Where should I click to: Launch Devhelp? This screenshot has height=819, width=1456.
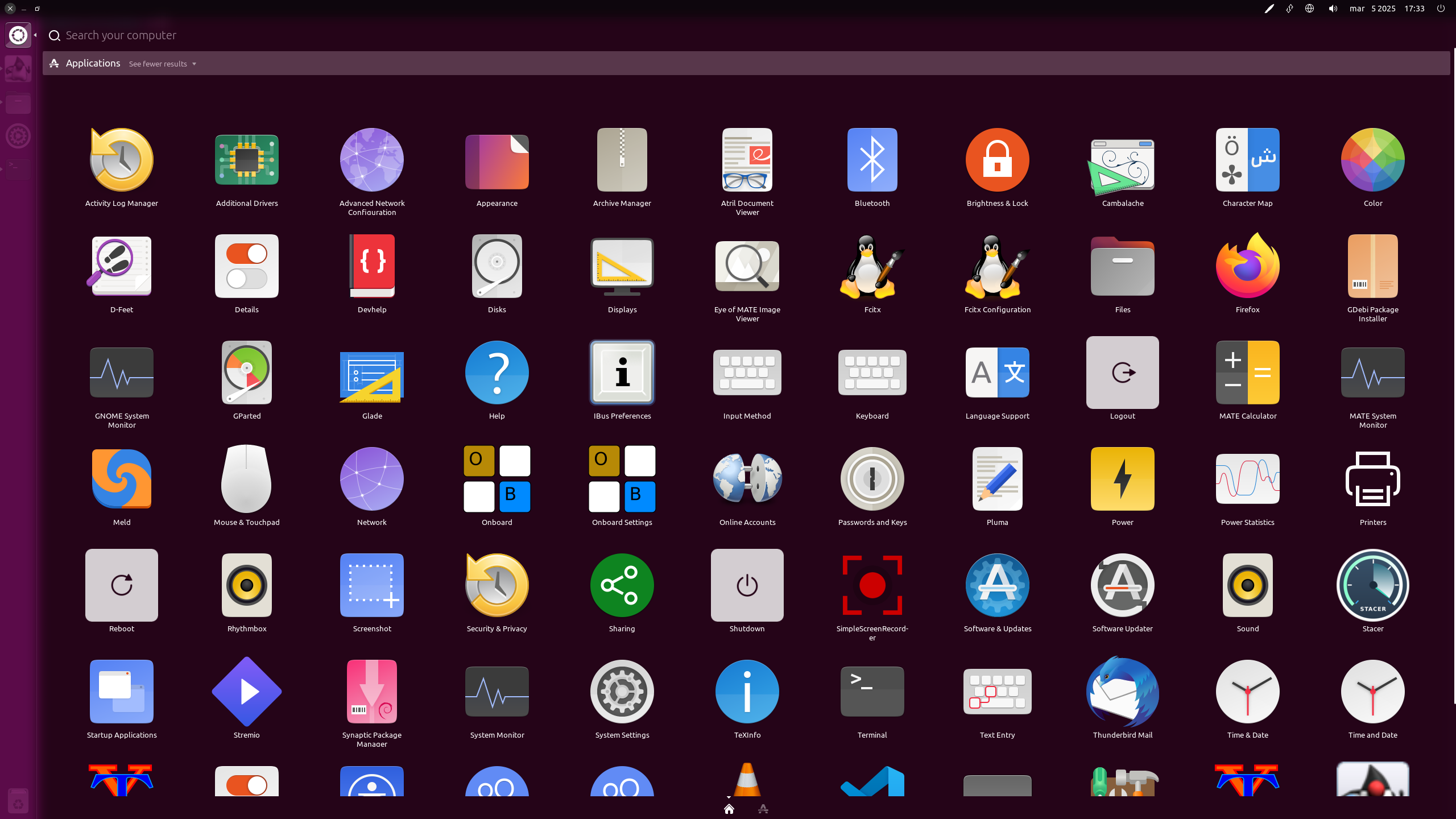coord(371,266)
